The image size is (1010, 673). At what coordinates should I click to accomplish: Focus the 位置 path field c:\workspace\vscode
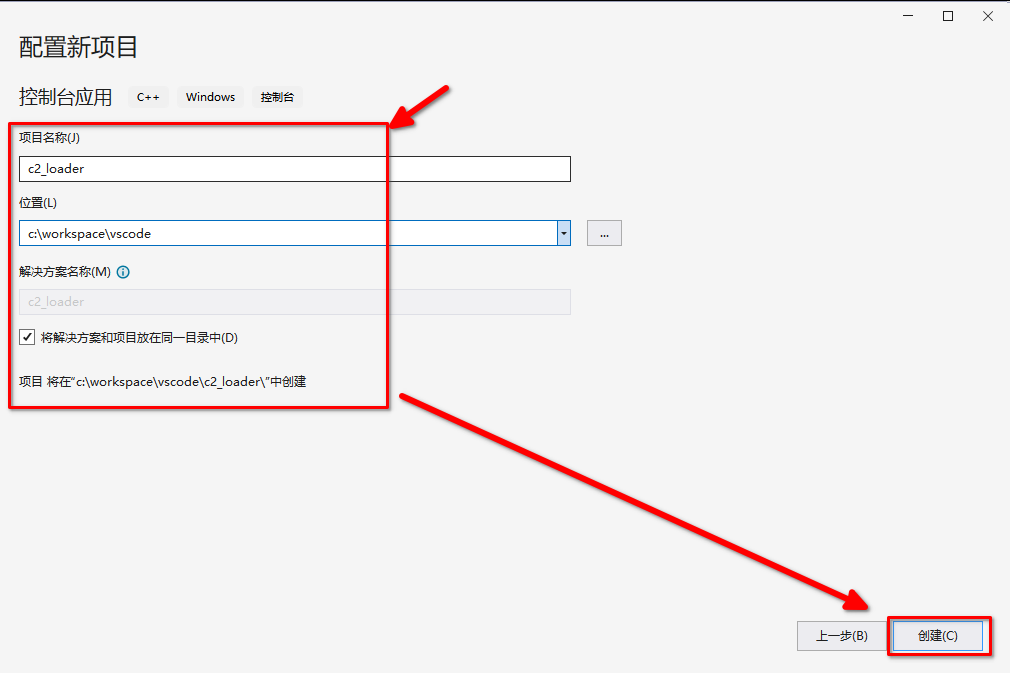287,233
